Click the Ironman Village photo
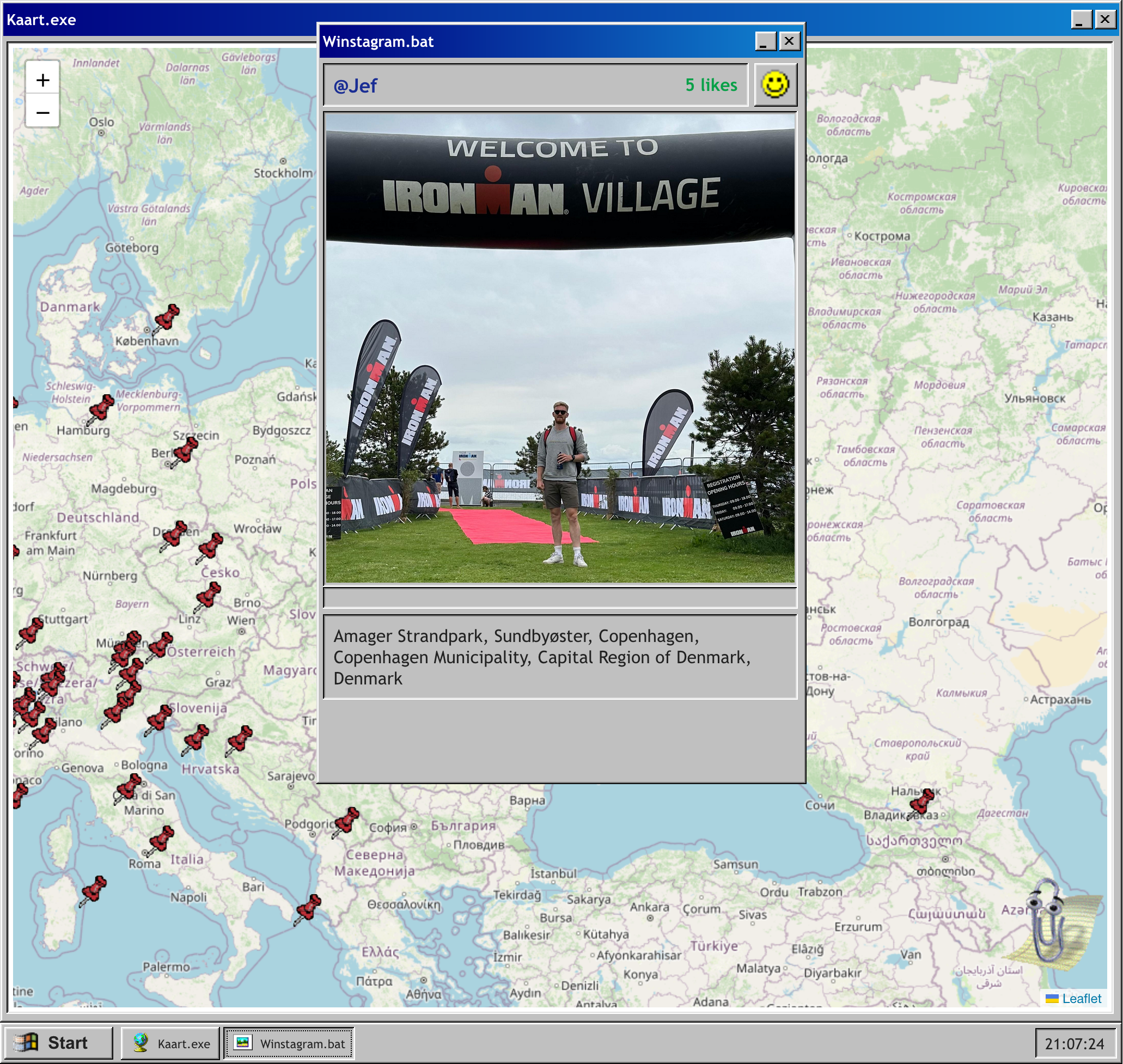This screenshot has height=1064, width=1123. click(x=560, y=348)
